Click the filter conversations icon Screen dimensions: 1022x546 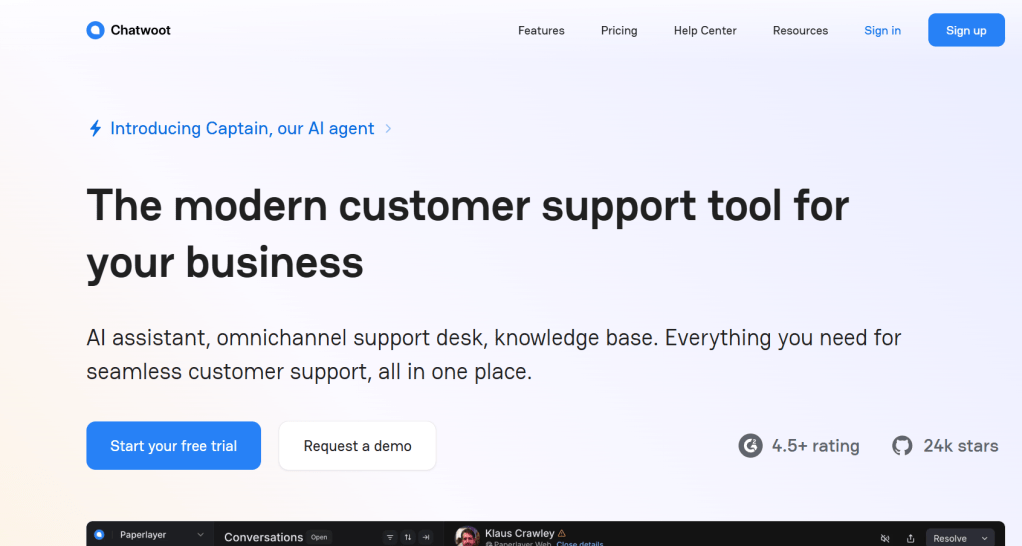390,537
